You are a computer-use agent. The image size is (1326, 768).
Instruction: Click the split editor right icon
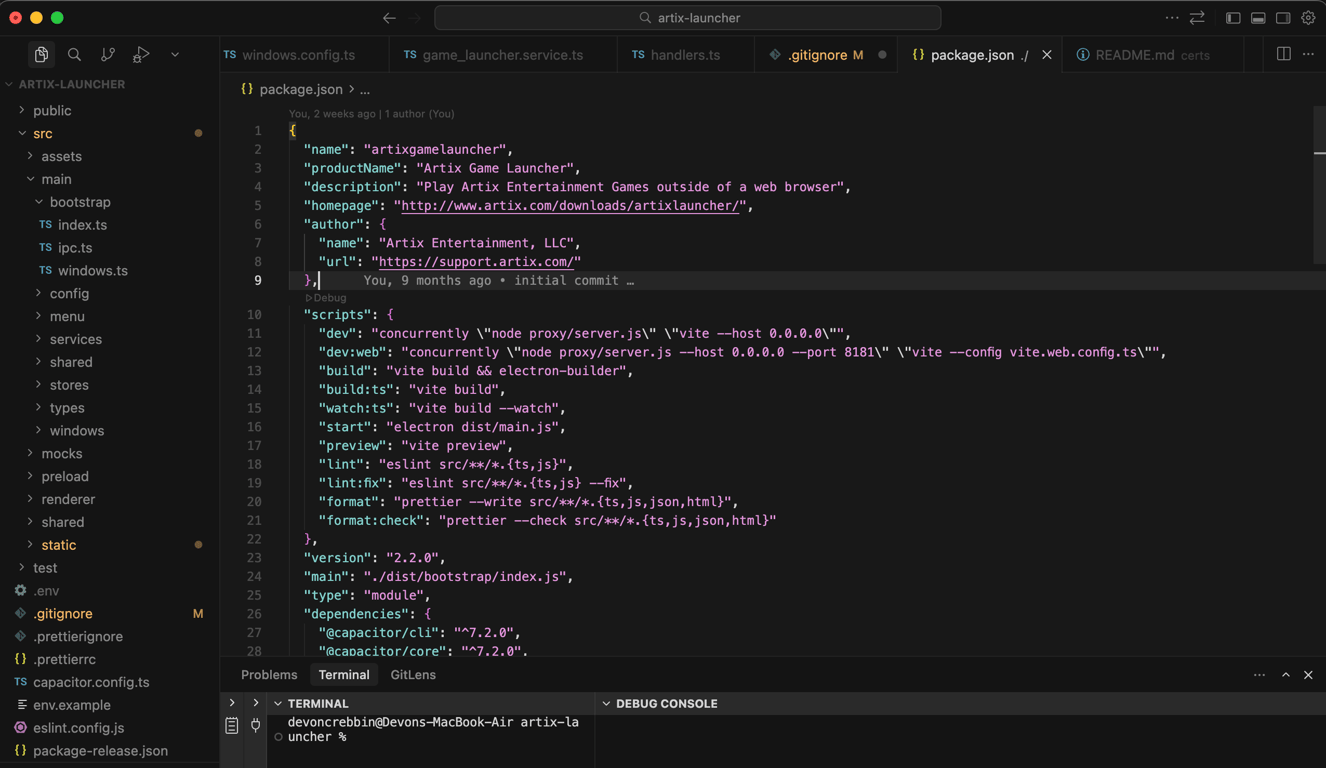pos(1284,54)
